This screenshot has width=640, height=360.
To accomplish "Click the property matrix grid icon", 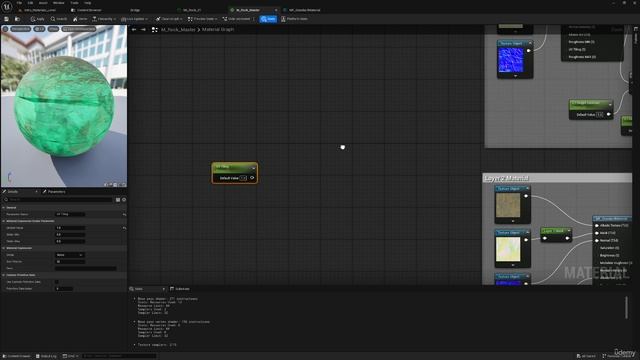I will coord(118,200).
